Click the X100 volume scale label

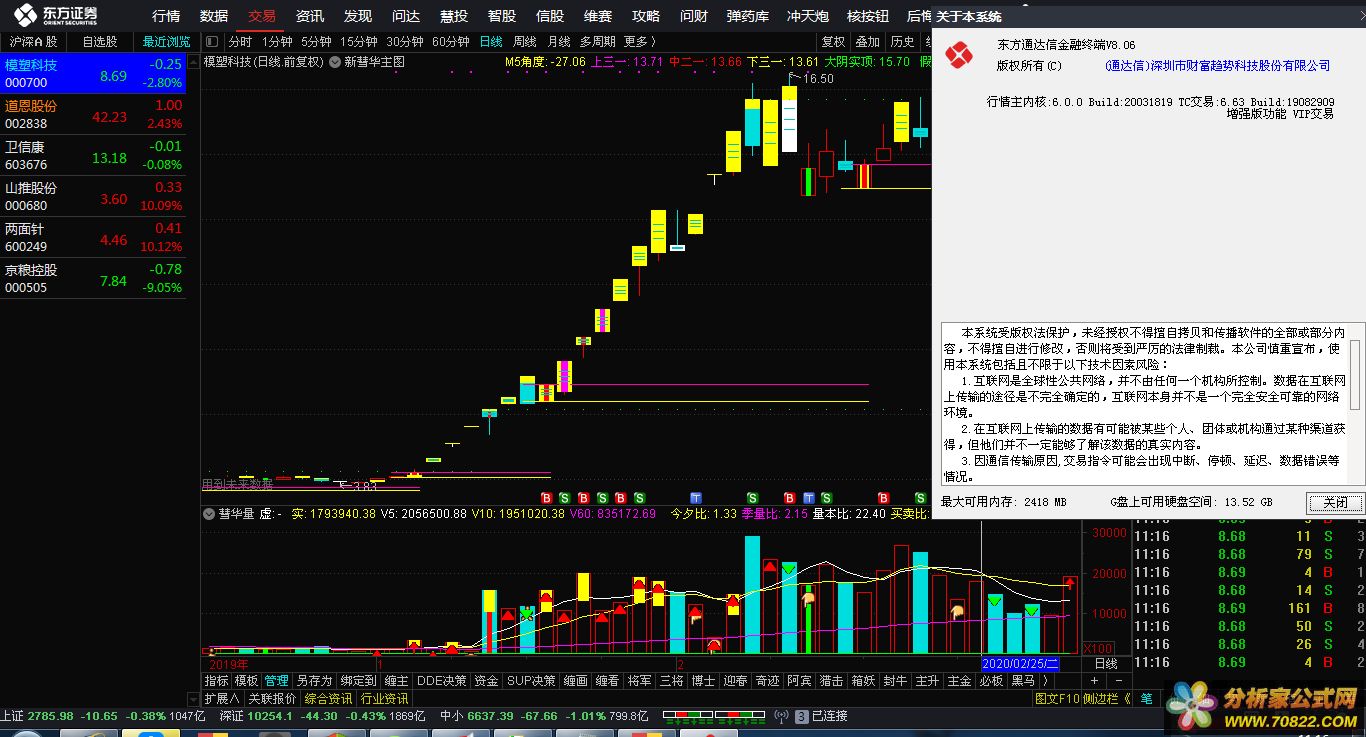pos(1097,648)
